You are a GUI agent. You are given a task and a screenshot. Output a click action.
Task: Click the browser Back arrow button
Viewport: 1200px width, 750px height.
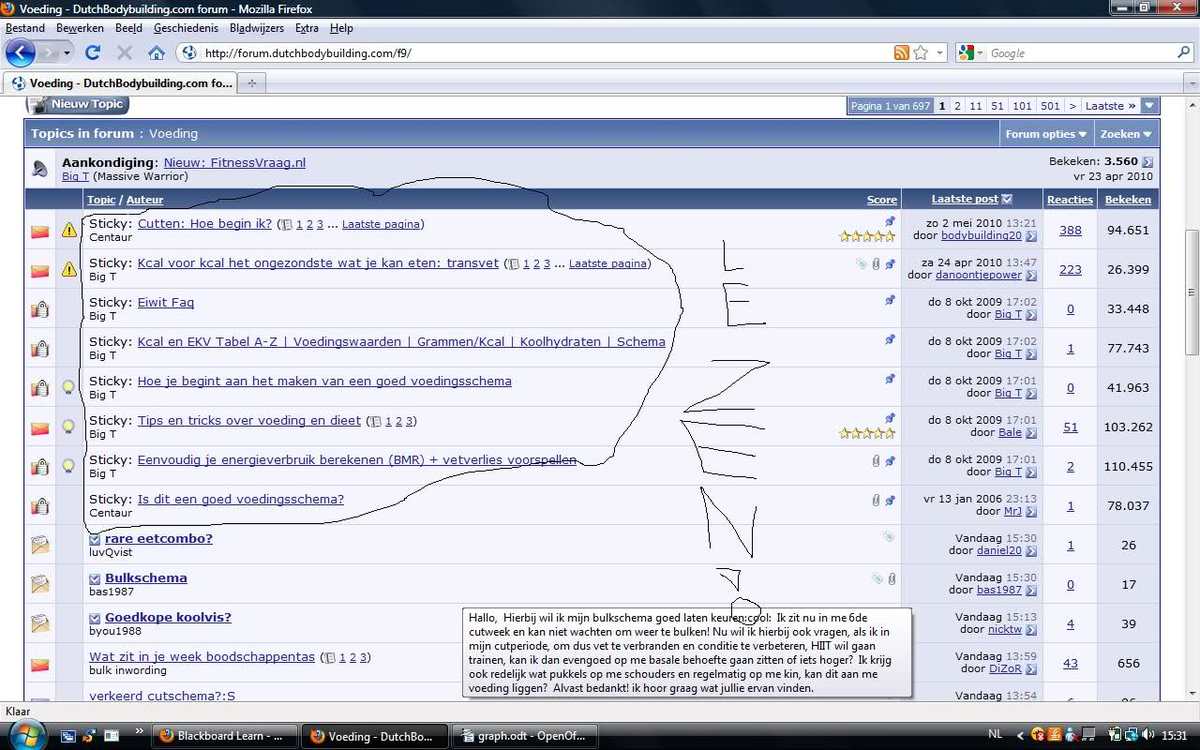click(x=21, y=53)
